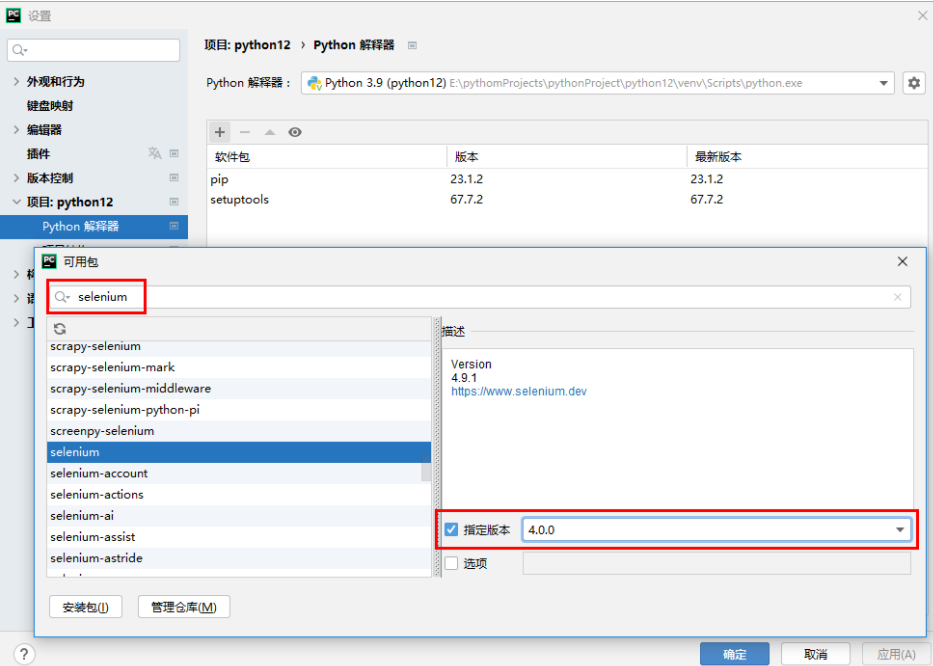
Task: Click the project-level icon beside Python 解释器 row
Action: point(174,226)
